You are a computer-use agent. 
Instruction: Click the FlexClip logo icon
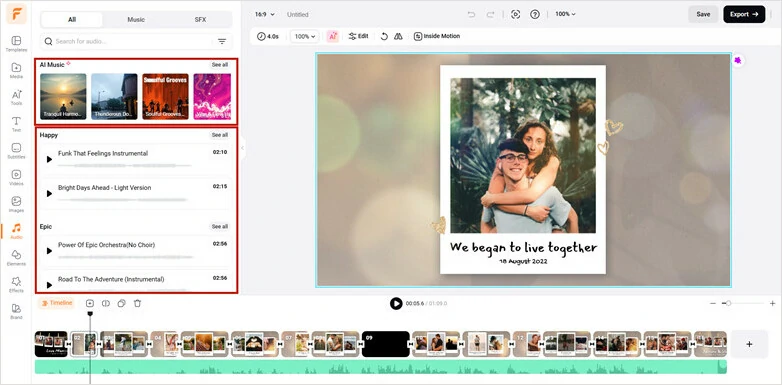click(16, 14)
